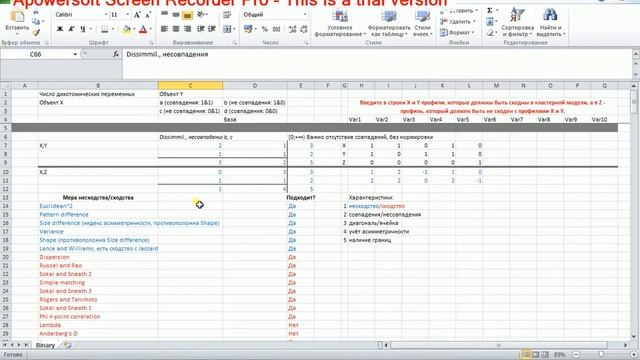Toggle italic formatting (К)
The image size is (640, 360).
[71, 29]
